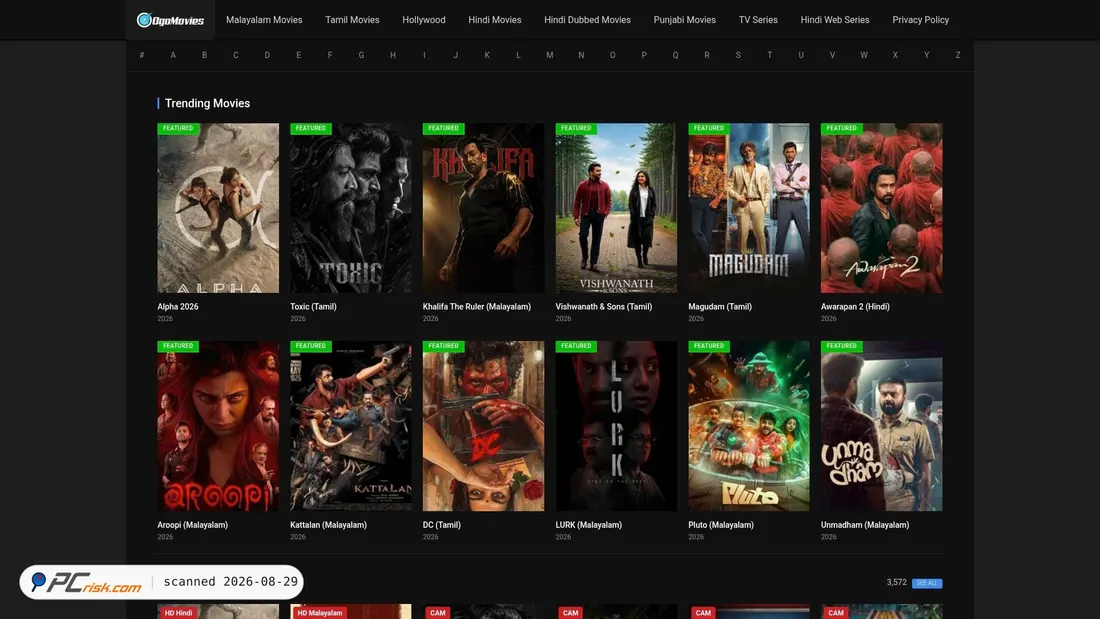The height and width of the screenshot is (619, 1100).
Task: Filter movies by letter E
Action: [299, 55]
